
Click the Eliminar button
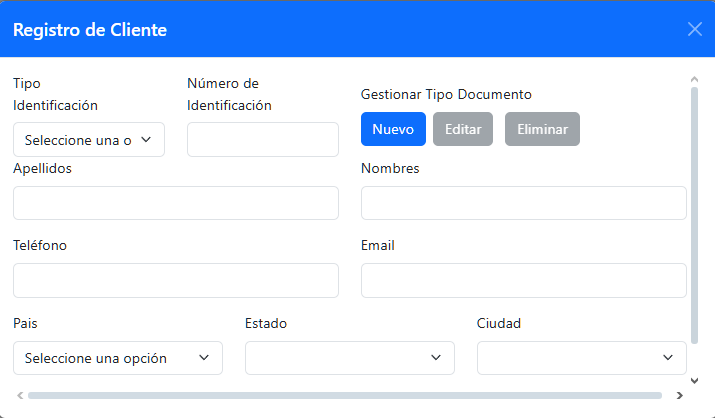pyautogui.click(x=542, y=129)
